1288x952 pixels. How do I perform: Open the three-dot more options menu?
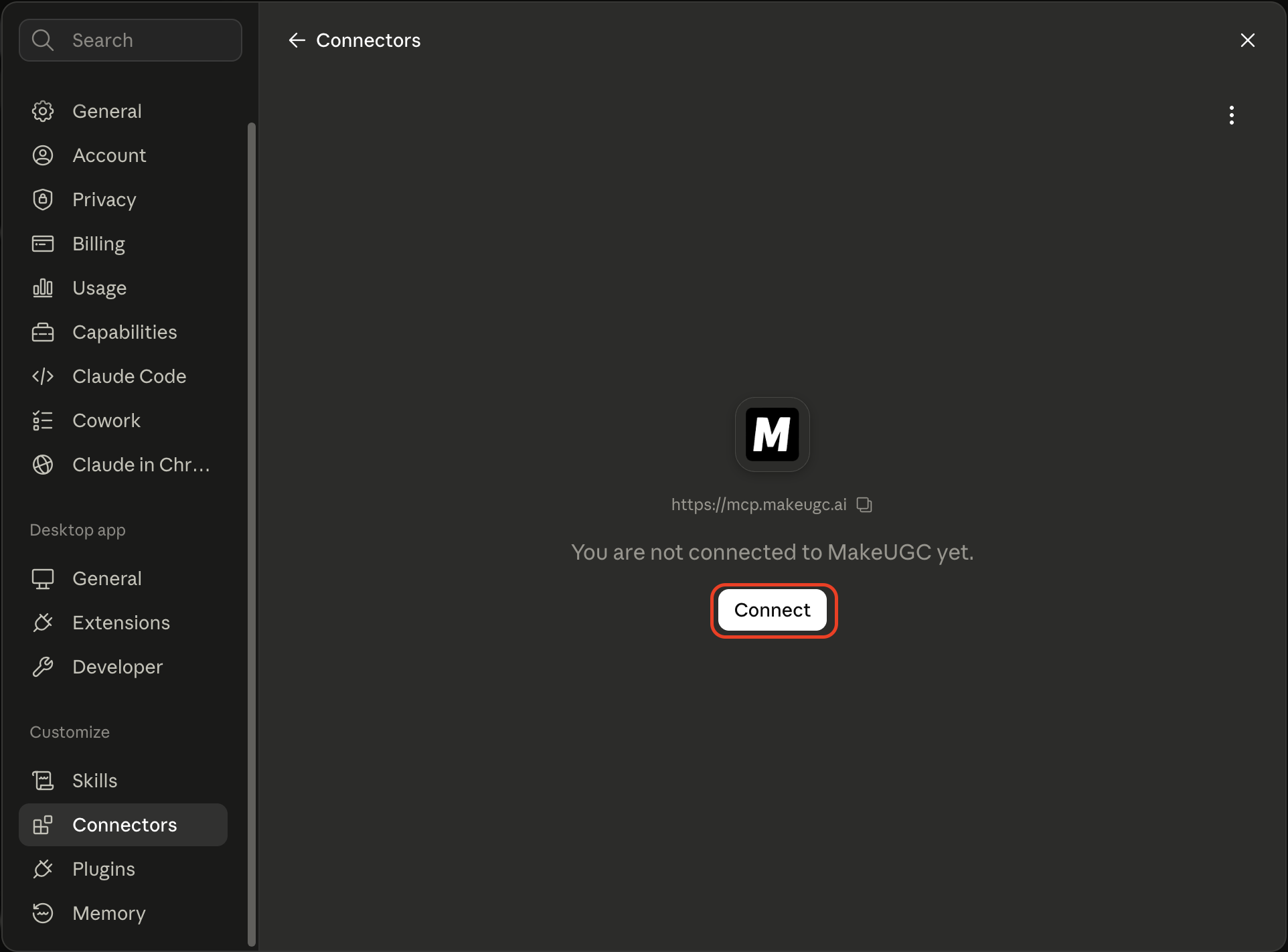point(1231,115)
